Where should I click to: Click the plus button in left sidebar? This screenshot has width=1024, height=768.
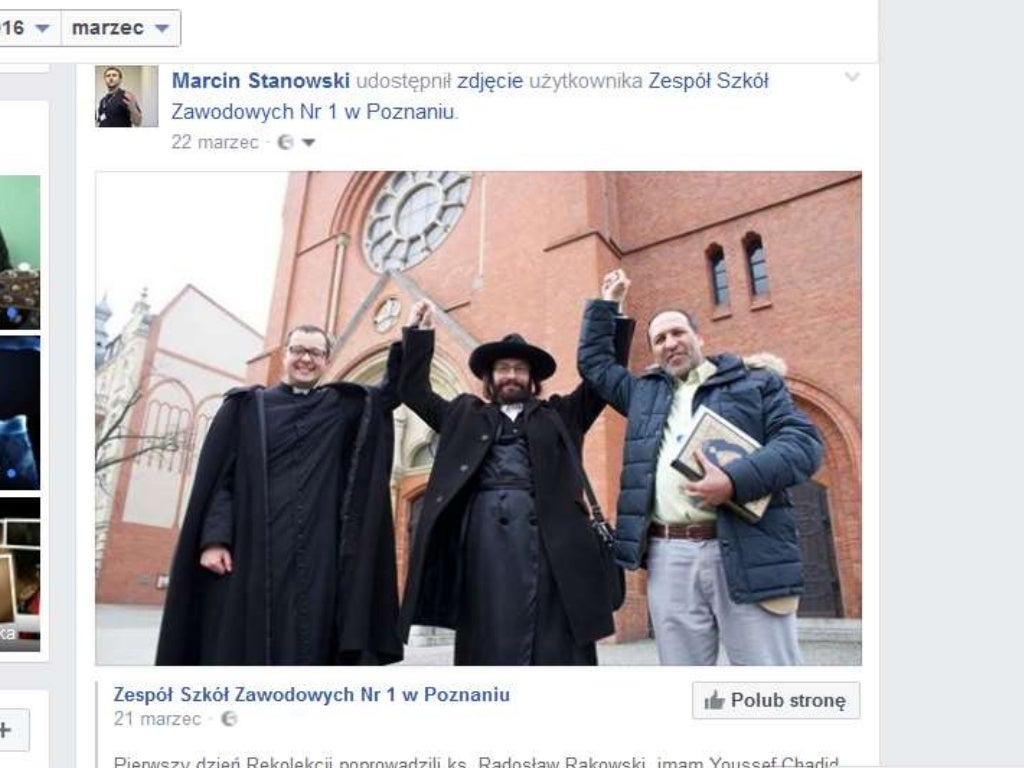tap(13, 730)
